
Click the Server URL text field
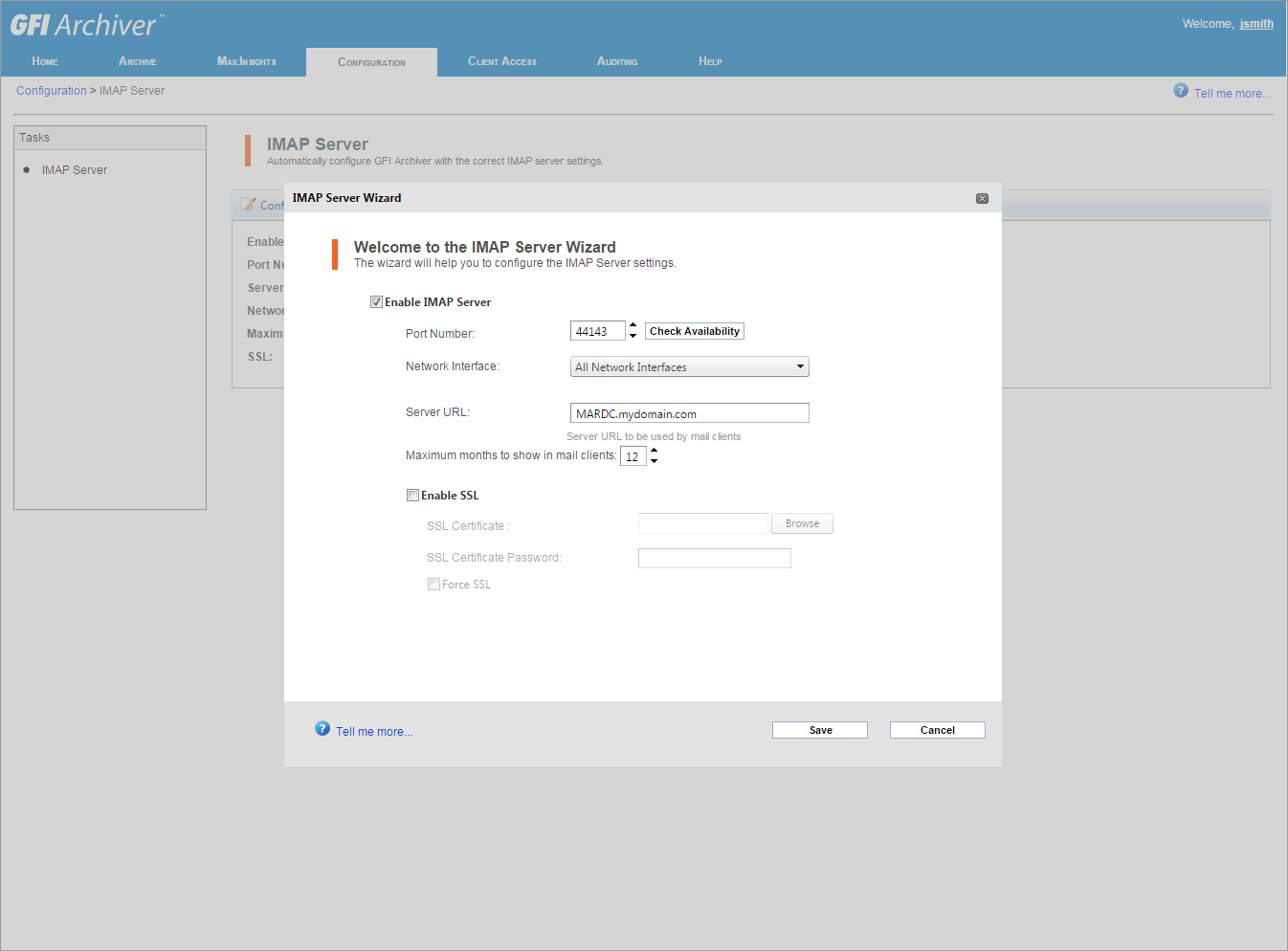(x=690, y=413)
